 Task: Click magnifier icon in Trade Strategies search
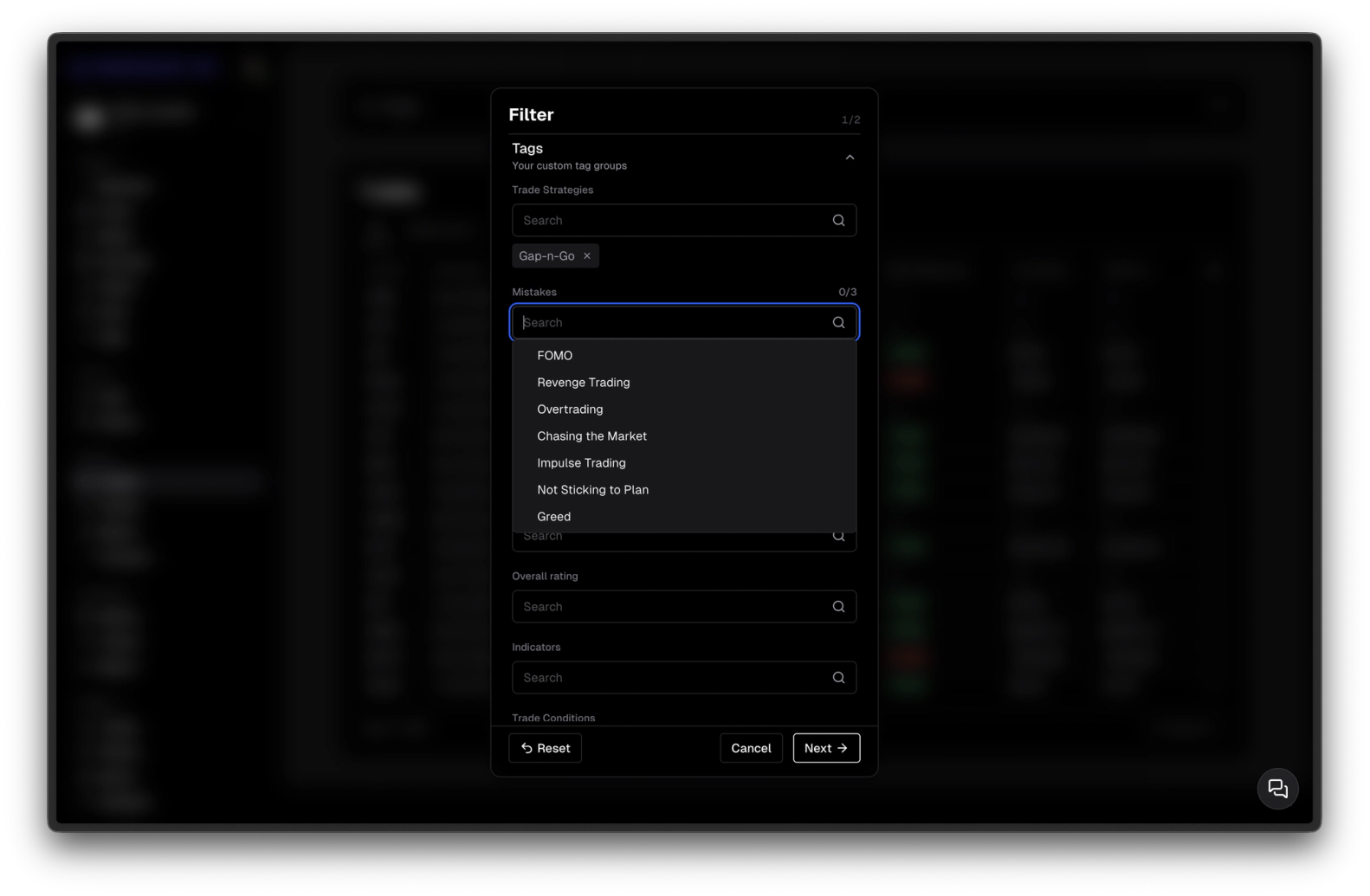[x=838, y=221]
